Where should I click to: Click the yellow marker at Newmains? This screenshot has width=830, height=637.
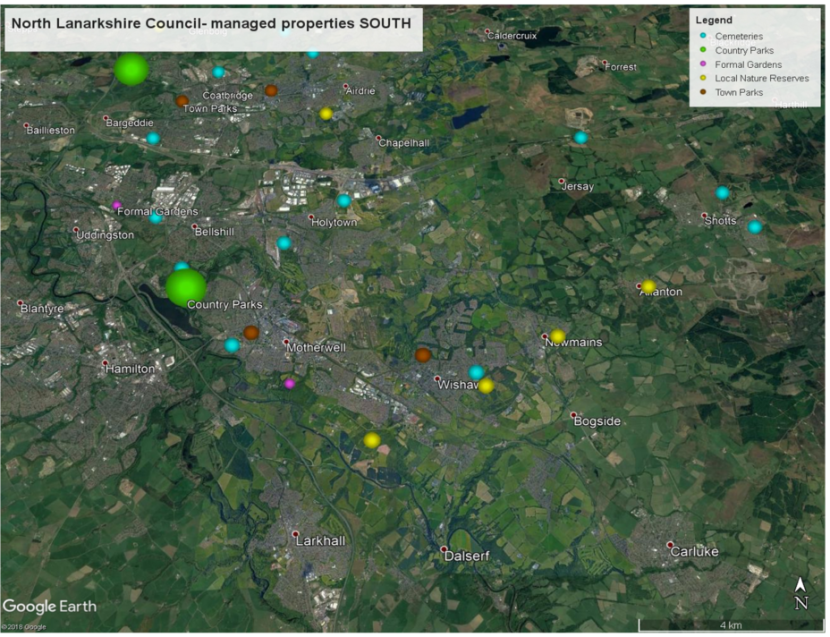point(557,336)
